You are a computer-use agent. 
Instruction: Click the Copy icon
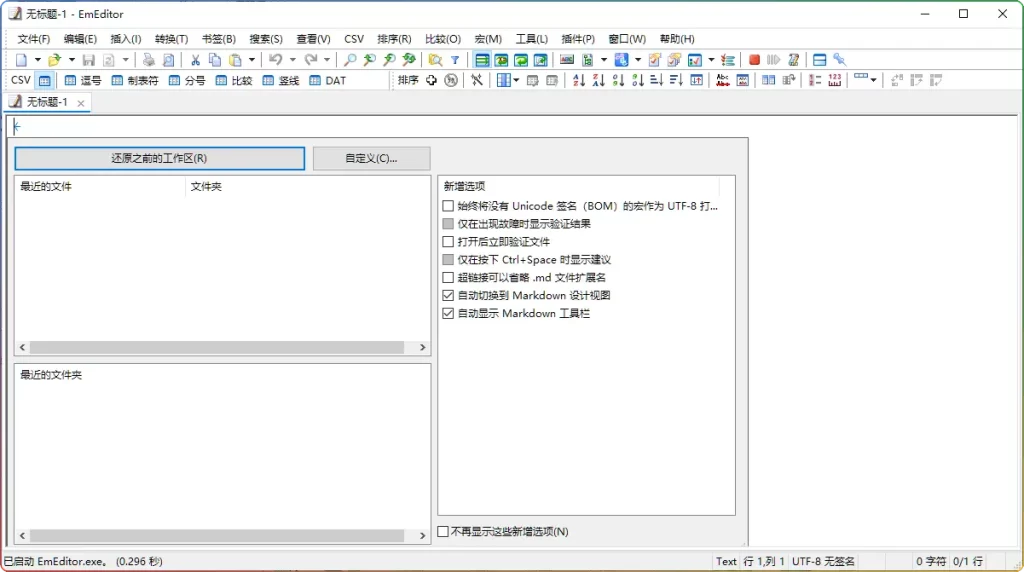pos(215,60)
